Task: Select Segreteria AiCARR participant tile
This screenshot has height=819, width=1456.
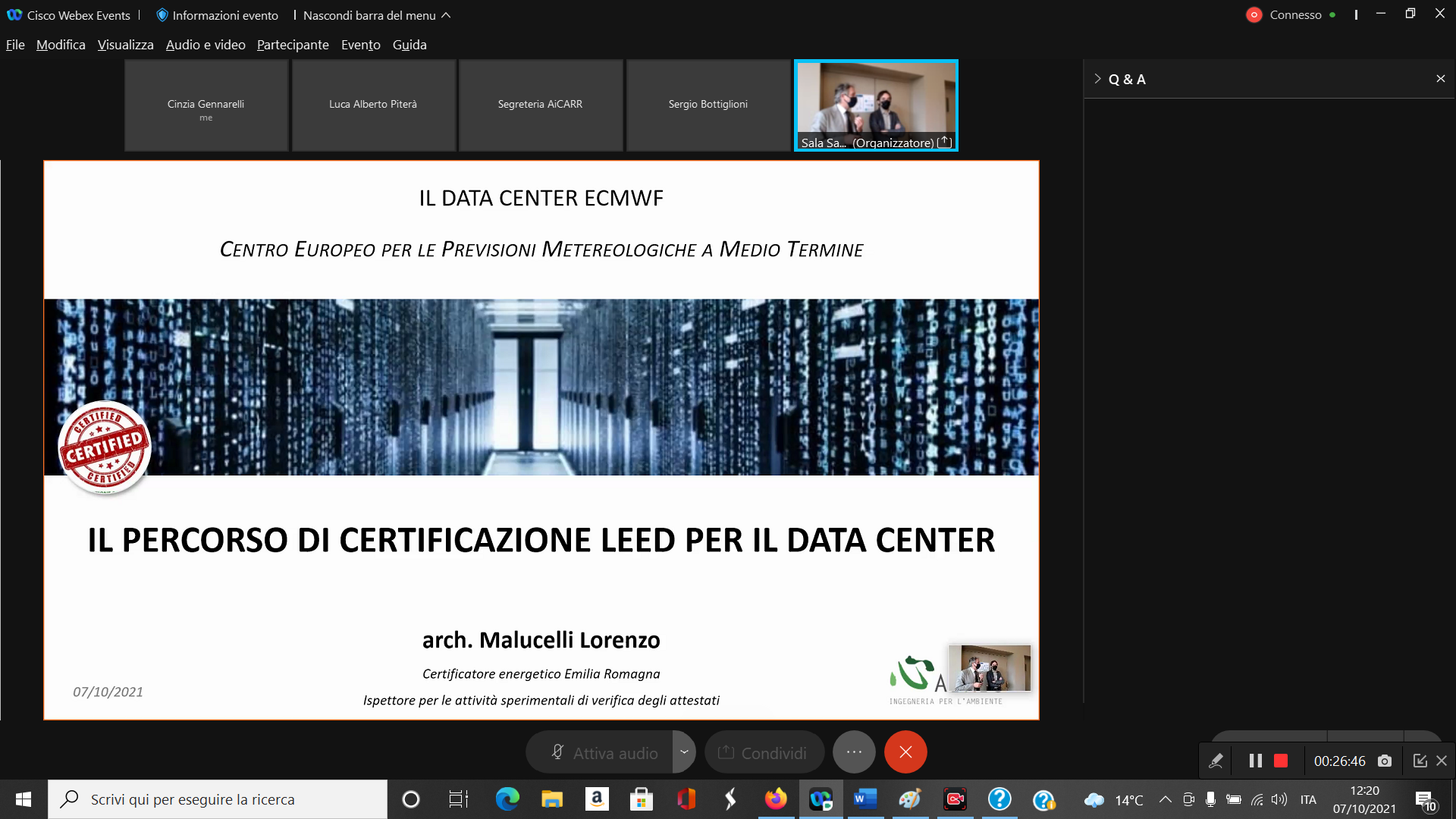Action: [x=541, y=105]
